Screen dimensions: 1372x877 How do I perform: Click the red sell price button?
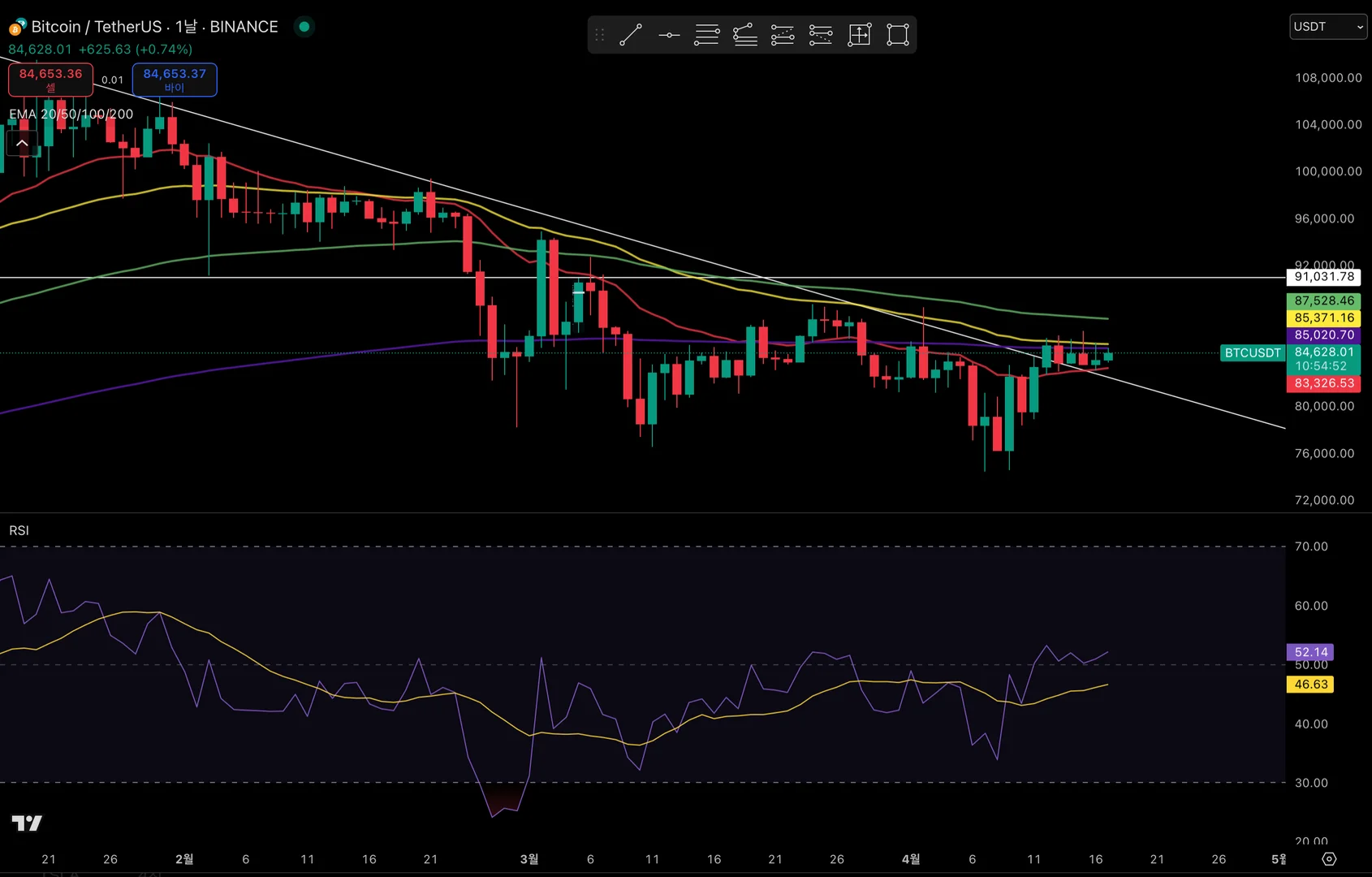click(x=50, y=80)
